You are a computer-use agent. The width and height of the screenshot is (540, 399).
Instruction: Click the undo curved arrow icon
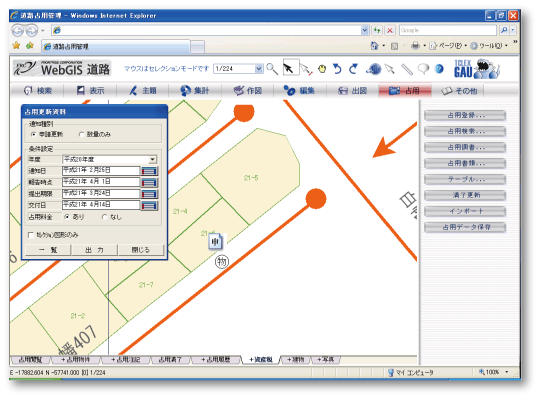[337, 69]
